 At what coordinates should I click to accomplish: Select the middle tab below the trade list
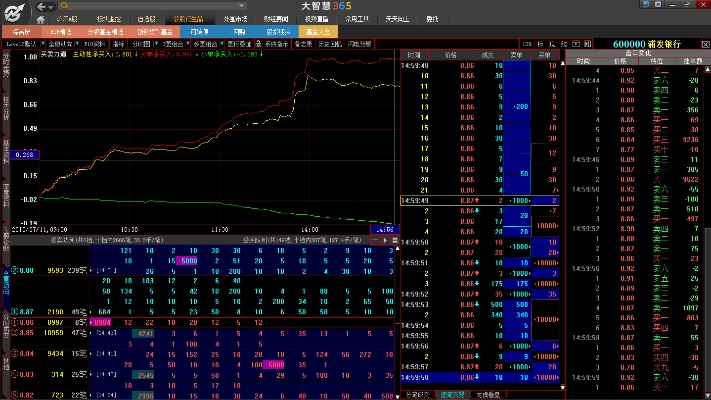pos(451,395)
